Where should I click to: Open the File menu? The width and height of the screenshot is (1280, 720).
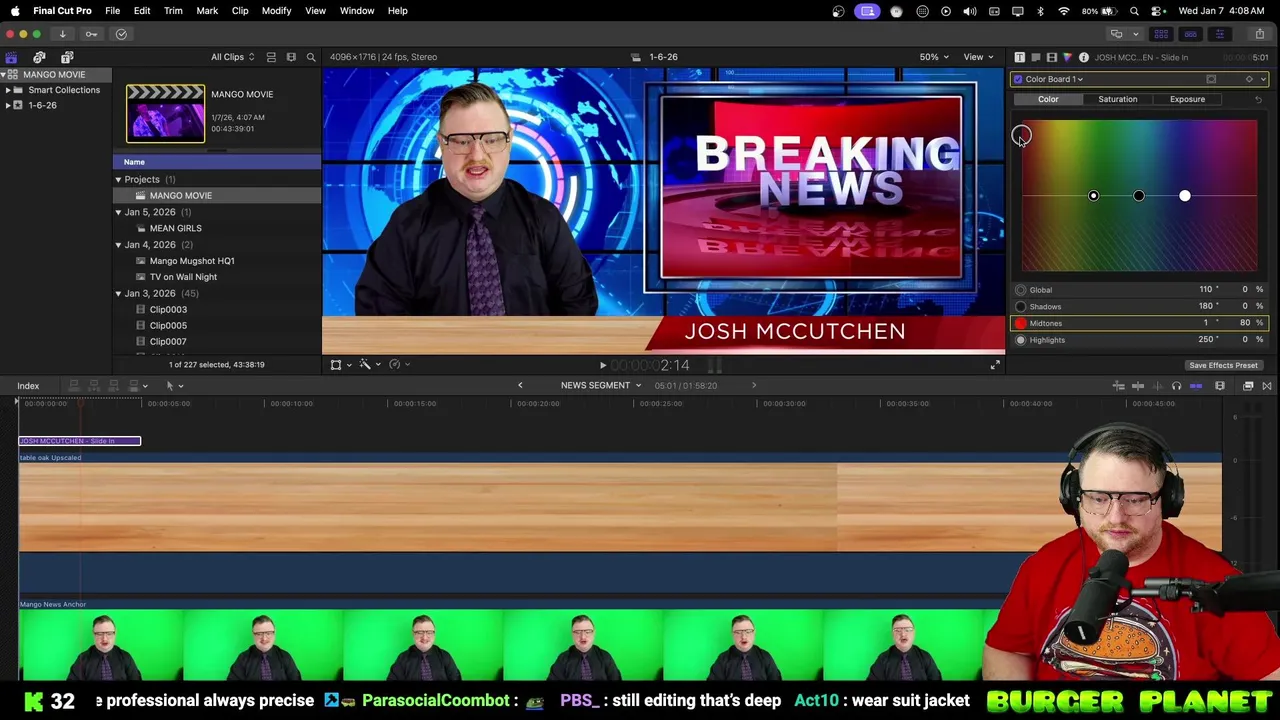(x=113, y=11)
